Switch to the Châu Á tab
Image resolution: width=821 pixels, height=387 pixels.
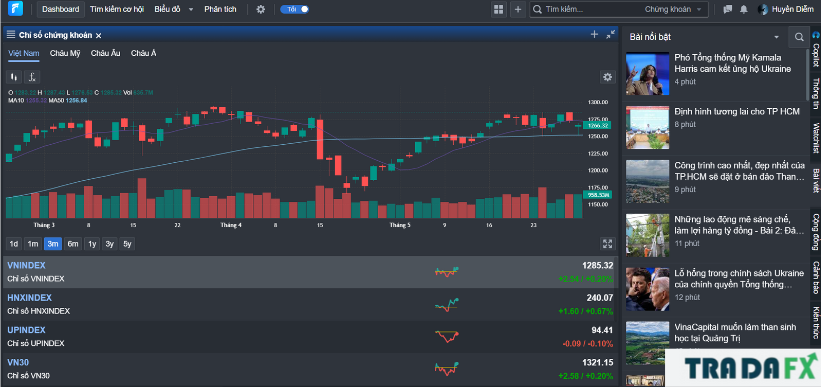pos(143,53)
